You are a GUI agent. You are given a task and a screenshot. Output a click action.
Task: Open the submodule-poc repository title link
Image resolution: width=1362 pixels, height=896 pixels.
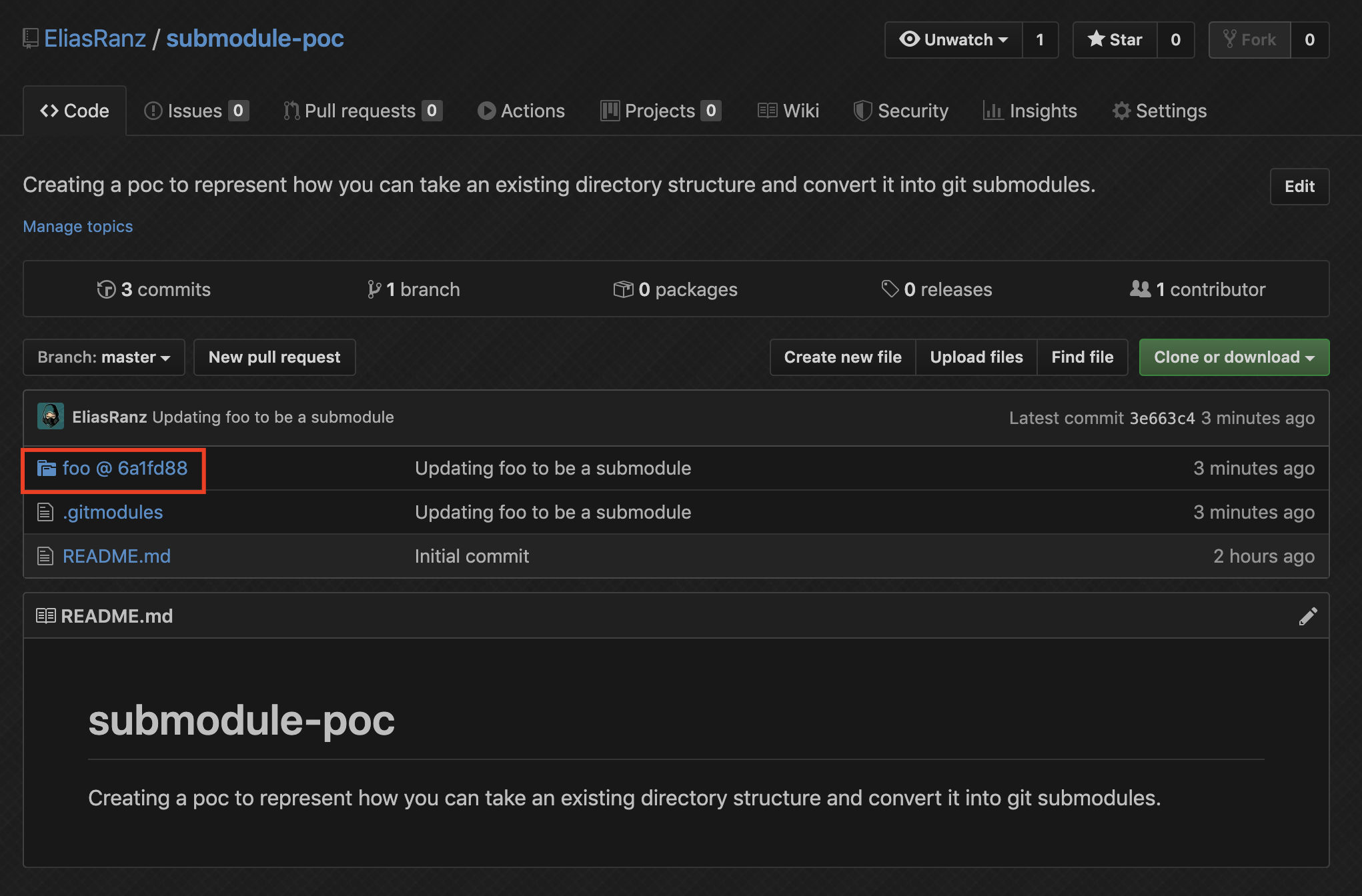pyautogui.click(x=255, y=39)
